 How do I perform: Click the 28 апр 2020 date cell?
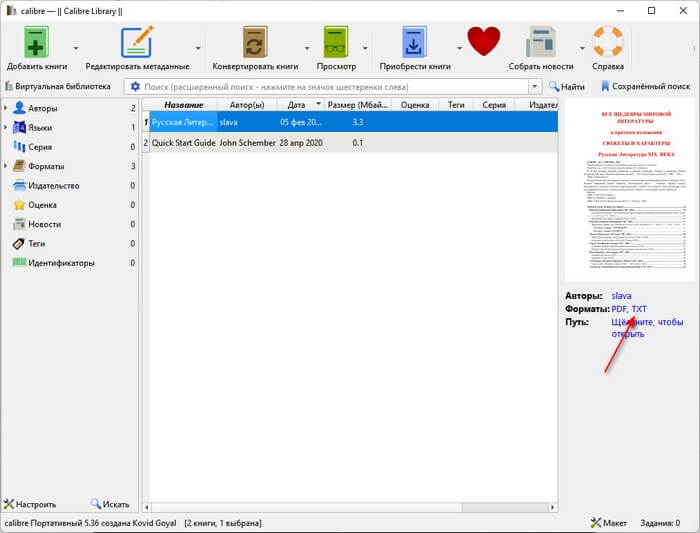[x=301, y=143]
